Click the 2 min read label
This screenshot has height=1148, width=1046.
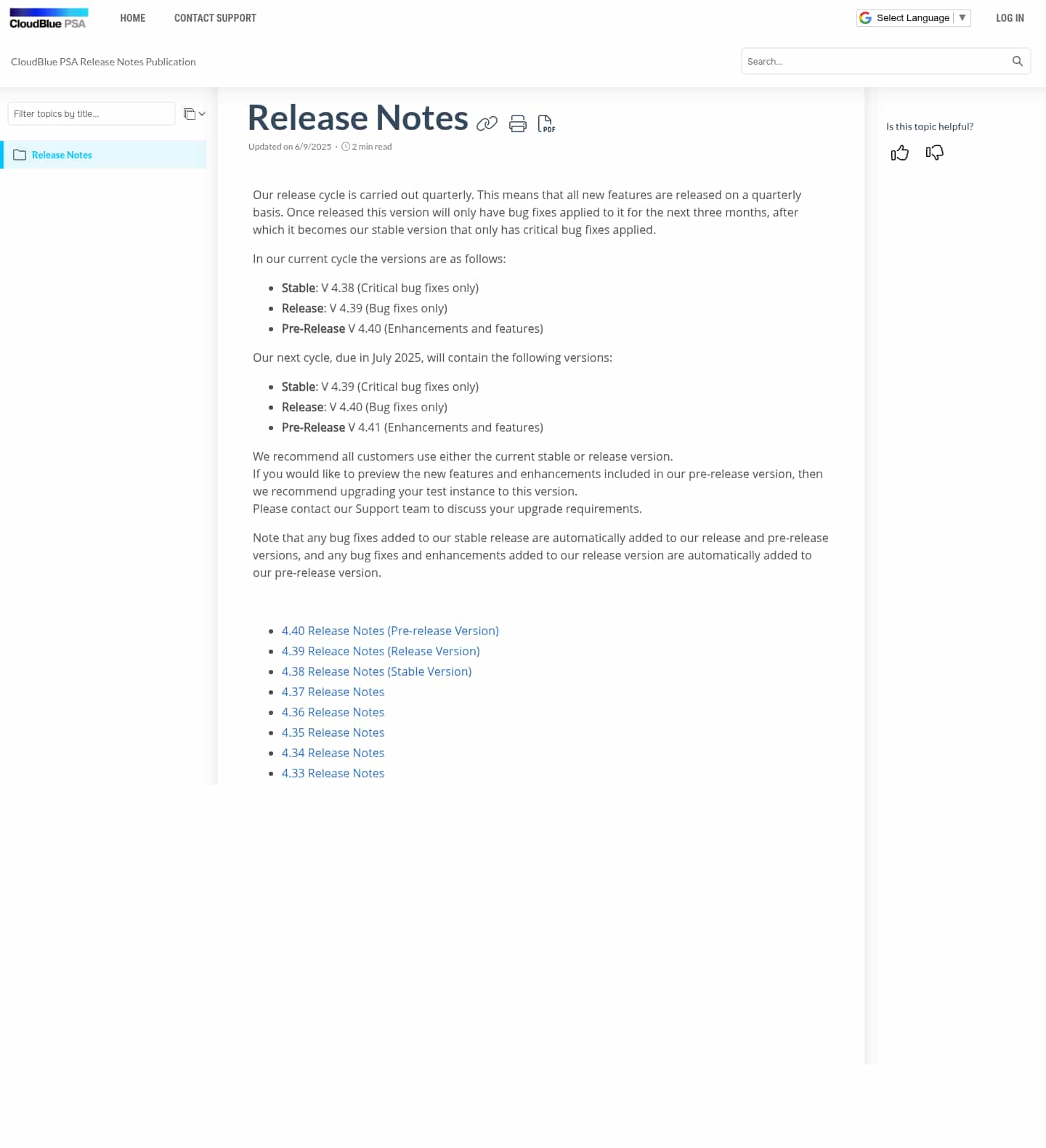coord(372,147)
